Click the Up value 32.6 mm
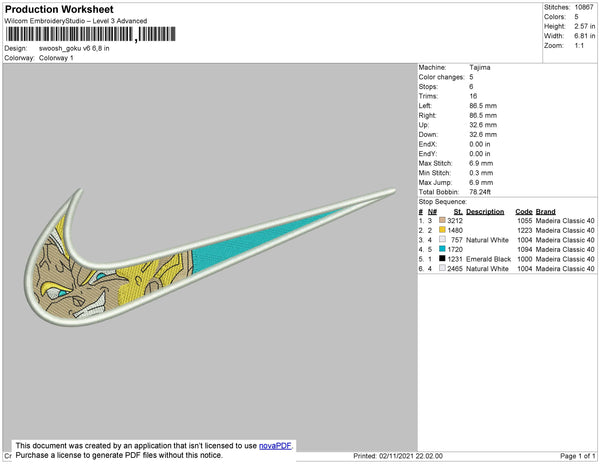 483,125
